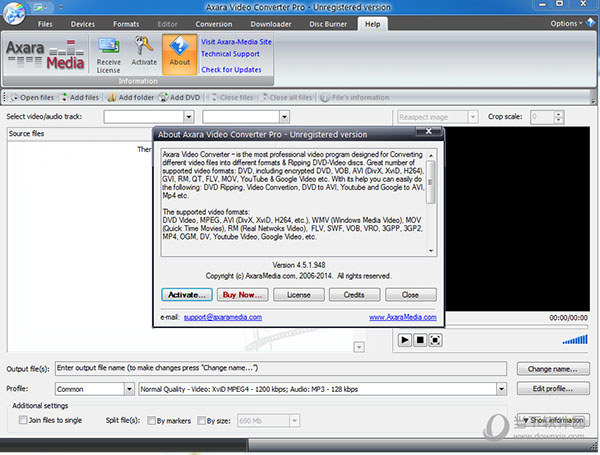Image resolution: width=600 pixels, height=455 pixels.
Task: Open the Formats ribbon tab
Action: coord(126,24)
